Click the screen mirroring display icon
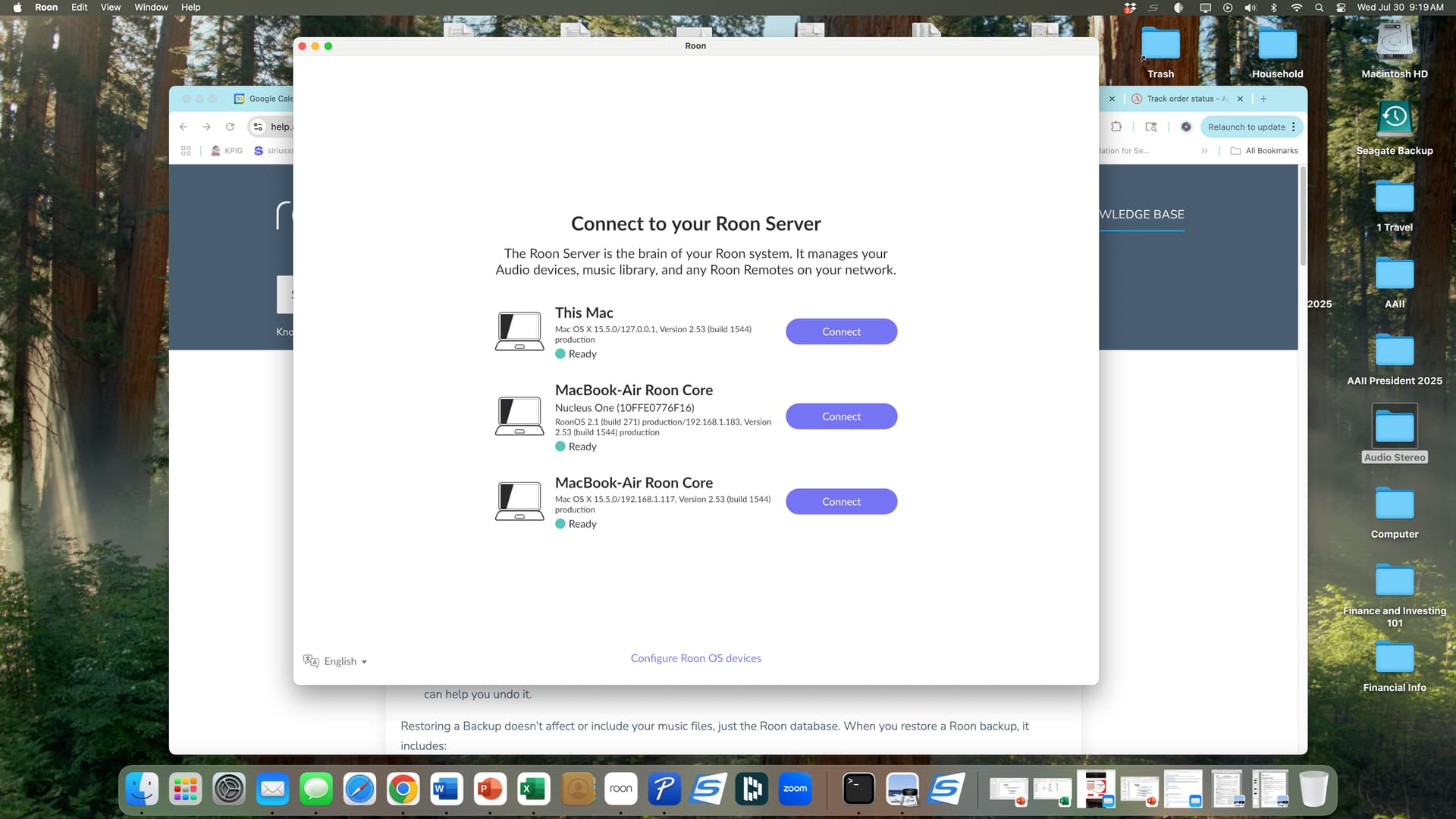 1205,7
